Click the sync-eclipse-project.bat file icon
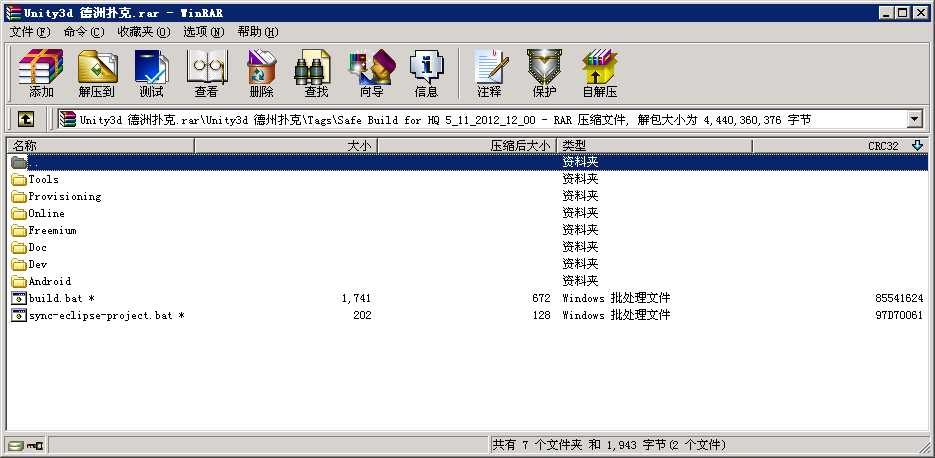This screenshot has height=458, width=935. [x=19, y=315]
